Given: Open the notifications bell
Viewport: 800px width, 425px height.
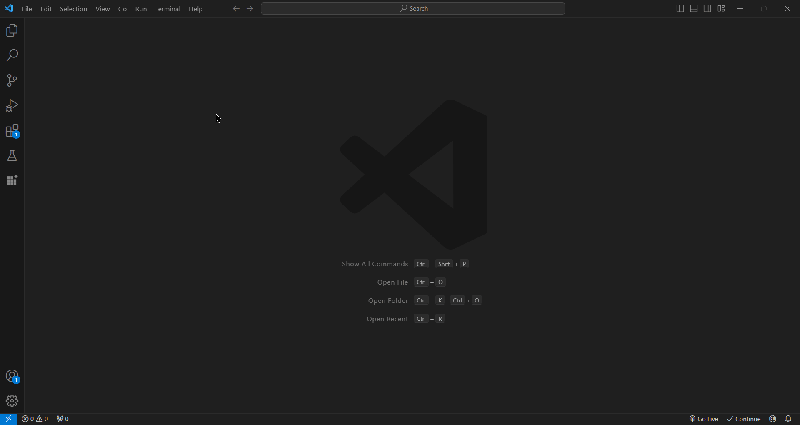Looking at the screenshot, I should point(788,419).
